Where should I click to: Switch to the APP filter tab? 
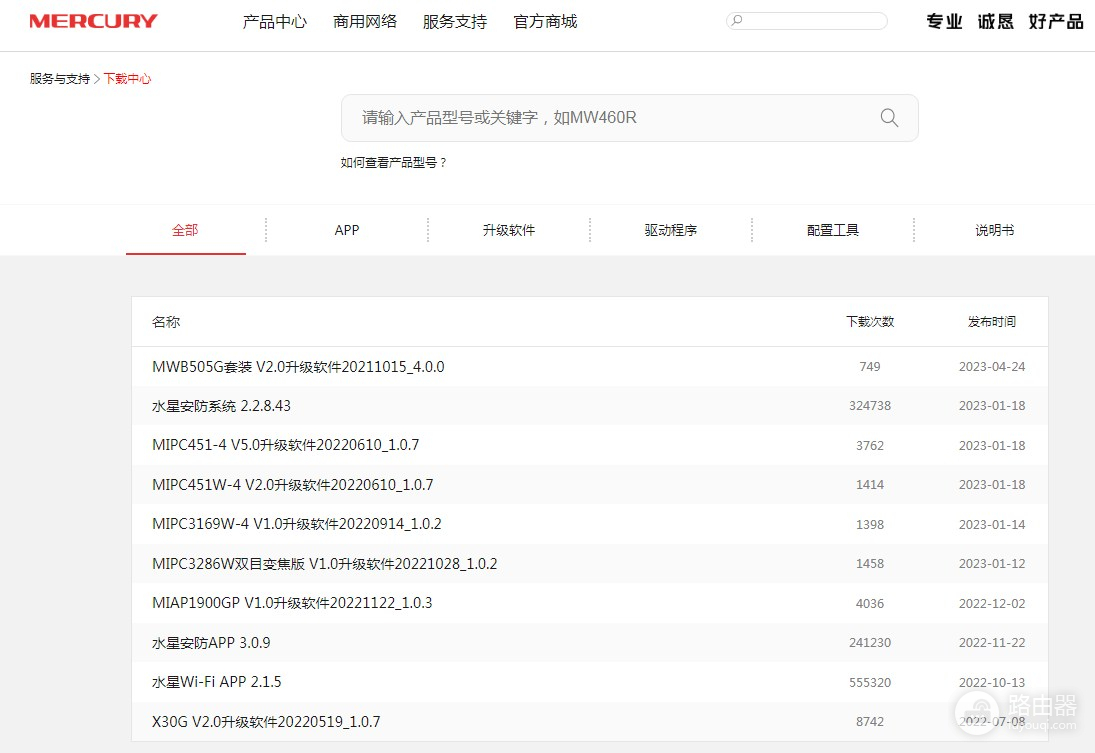point(346,230)
